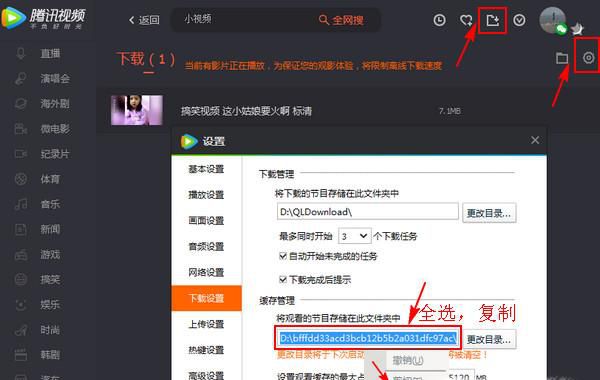The width and height of the screenshot is (600, 380).
Task: Toggle 自动开始未完成的任务 checkbox
Action: pyautogui.click(x=283, y=256)
